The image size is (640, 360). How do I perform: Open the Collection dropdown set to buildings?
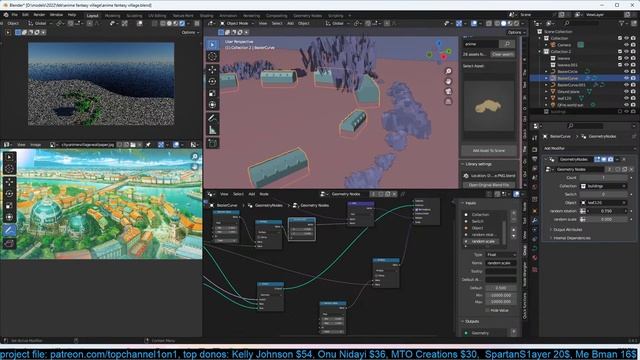click(x=603, y=186)
